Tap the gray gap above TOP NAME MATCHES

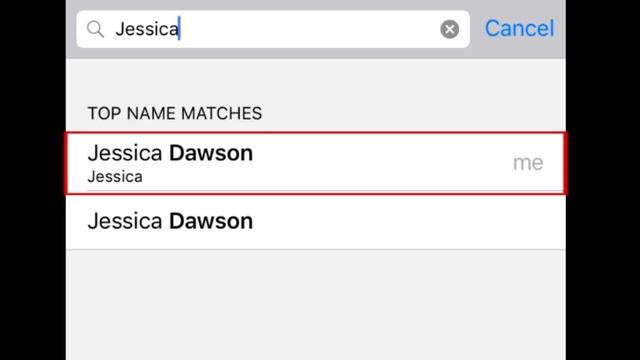[316, 80]
